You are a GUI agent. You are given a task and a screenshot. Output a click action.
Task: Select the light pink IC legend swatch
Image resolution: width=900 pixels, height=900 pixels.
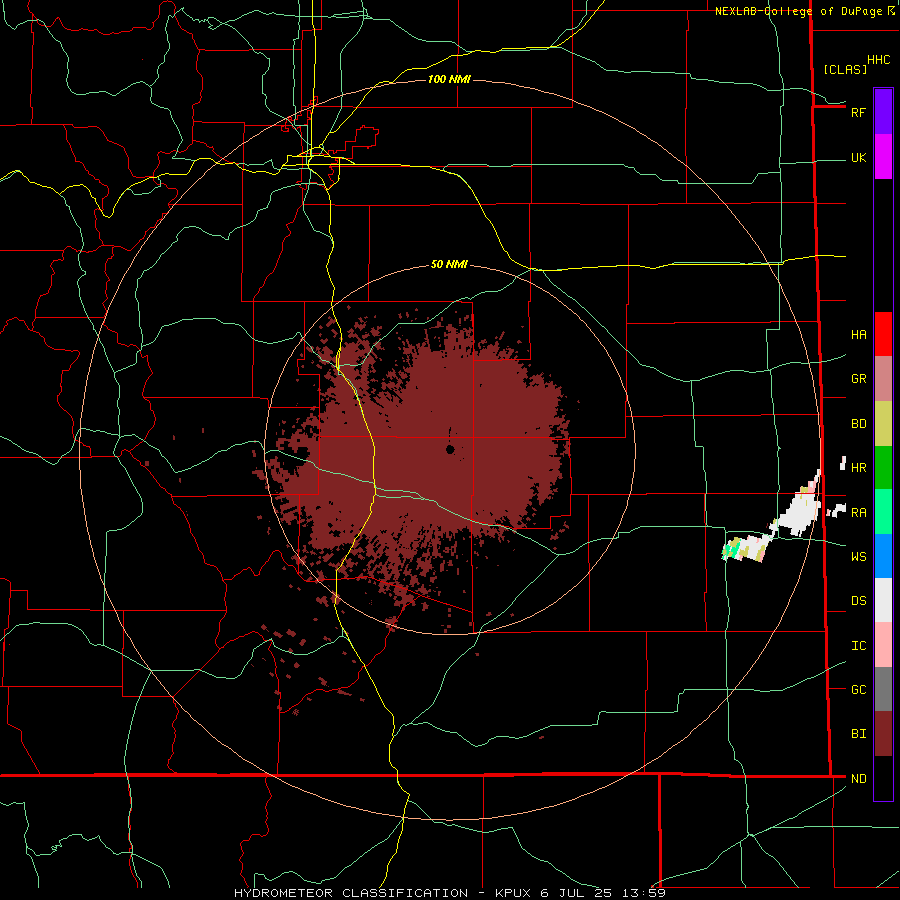click(883, 645)
